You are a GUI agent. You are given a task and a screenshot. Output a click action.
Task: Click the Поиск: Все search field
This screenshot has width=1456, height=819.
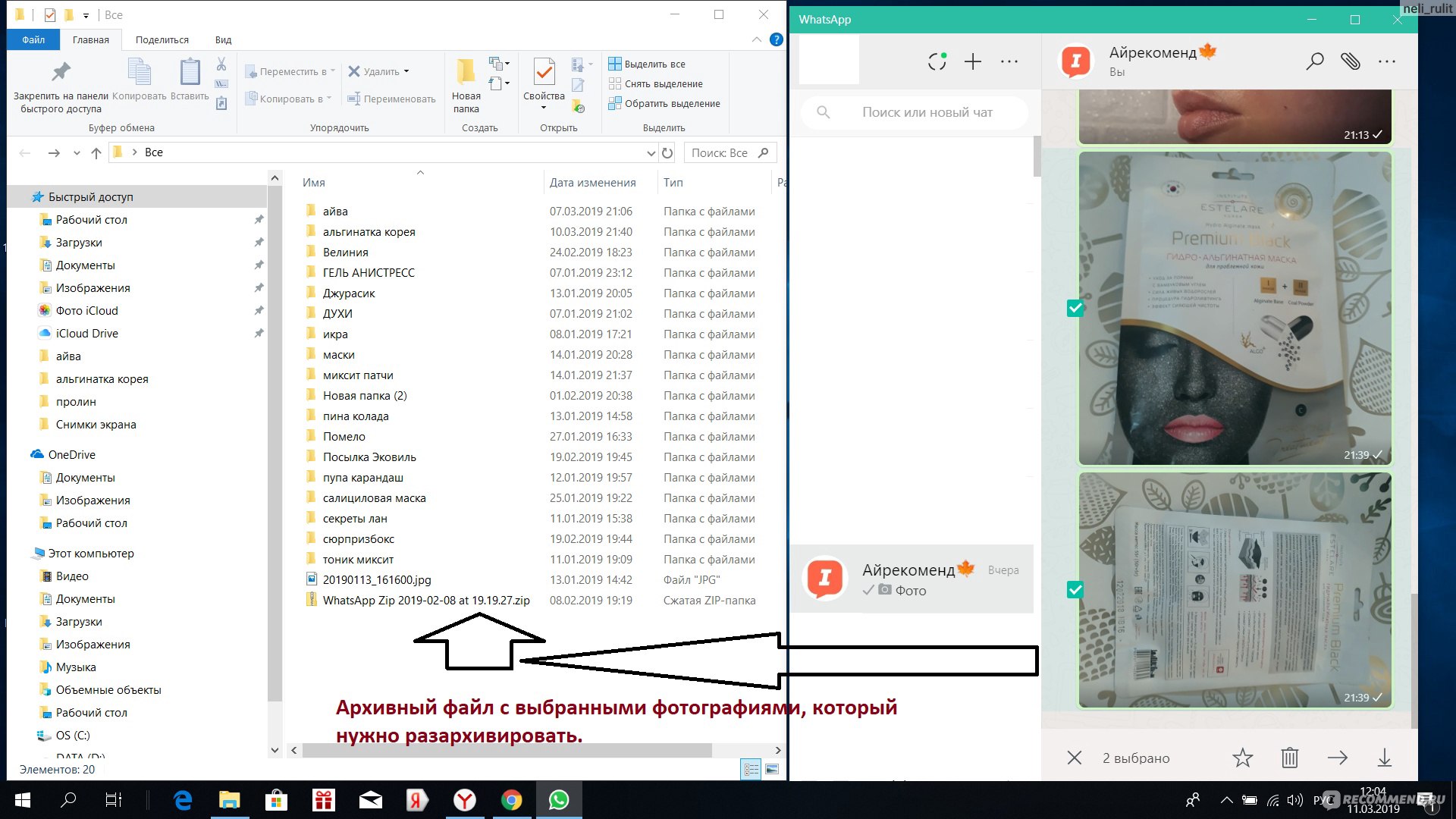[730, 153]
